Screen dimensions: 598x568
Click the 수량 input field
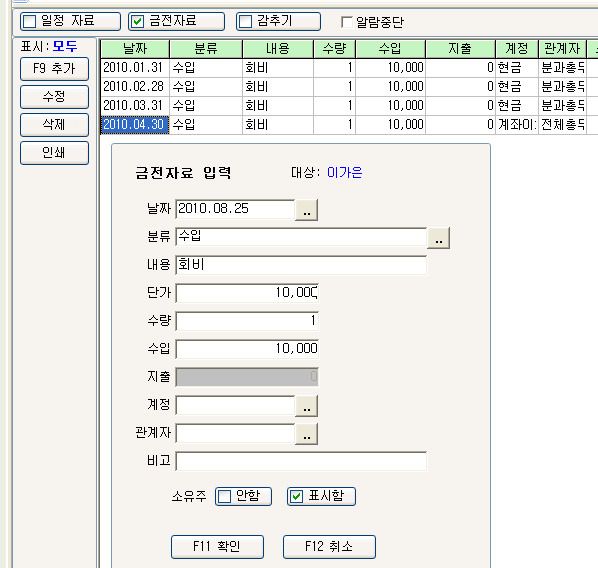point(247,321)
